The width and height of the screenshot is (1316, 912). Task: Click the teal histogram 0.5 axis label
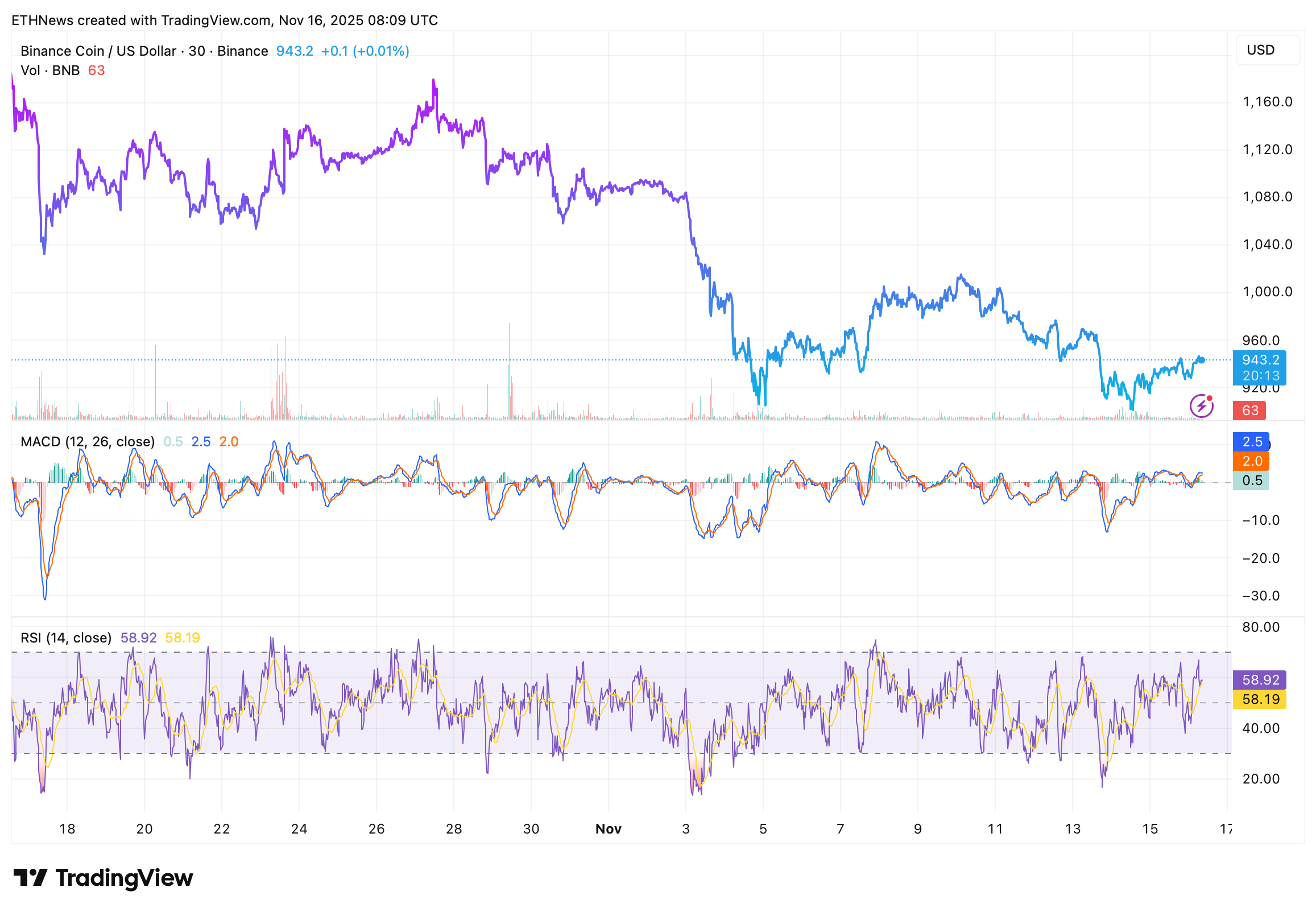point(1251,480)
